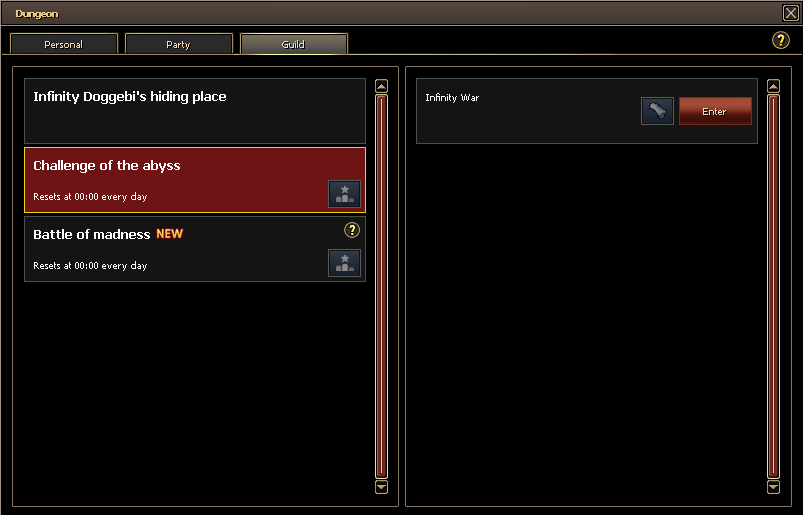803x515 pixels.
Task: Click Enter button for Infinity War
Action: [715, 111]
